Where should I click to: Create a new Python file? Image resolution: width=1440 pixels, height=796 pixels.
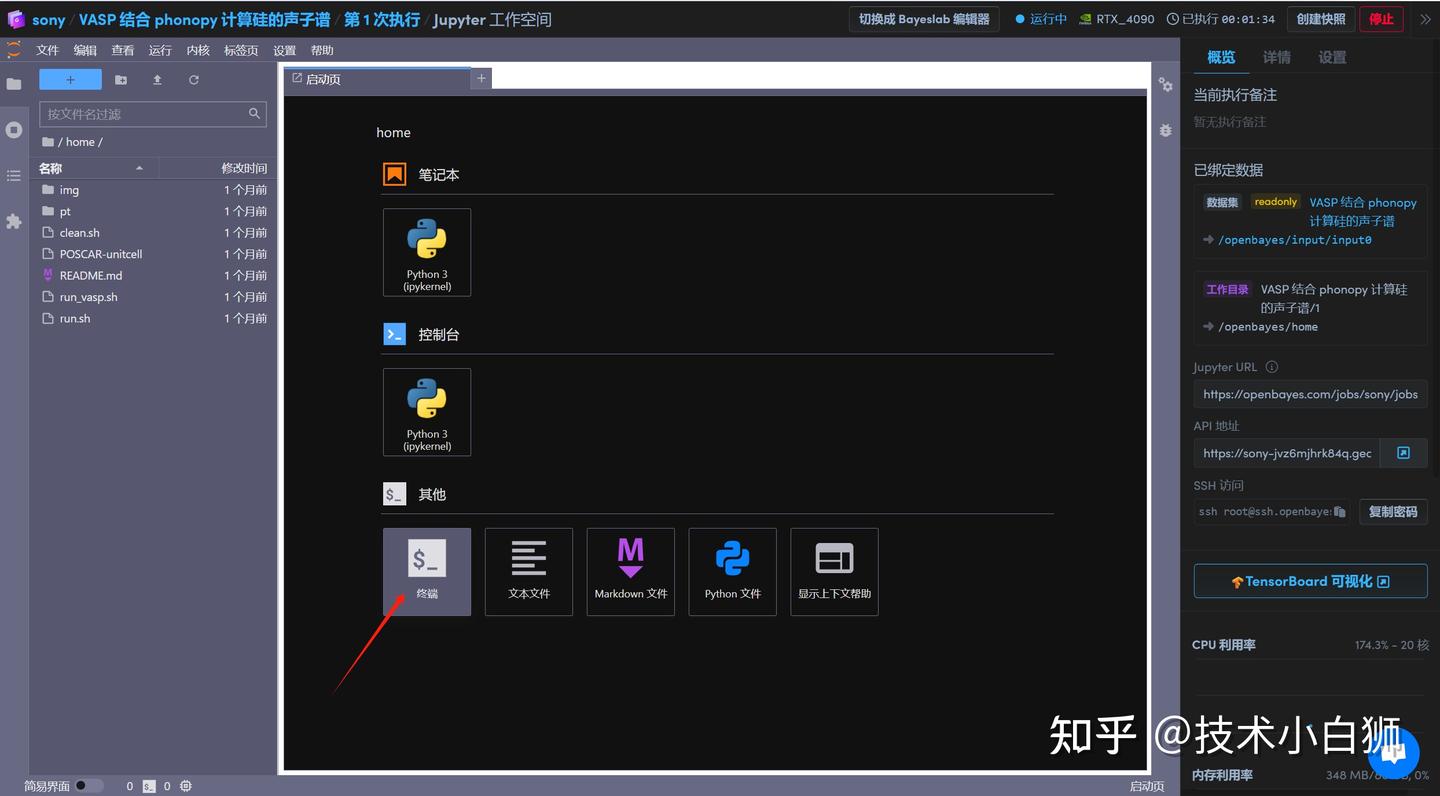click(732, 571)
